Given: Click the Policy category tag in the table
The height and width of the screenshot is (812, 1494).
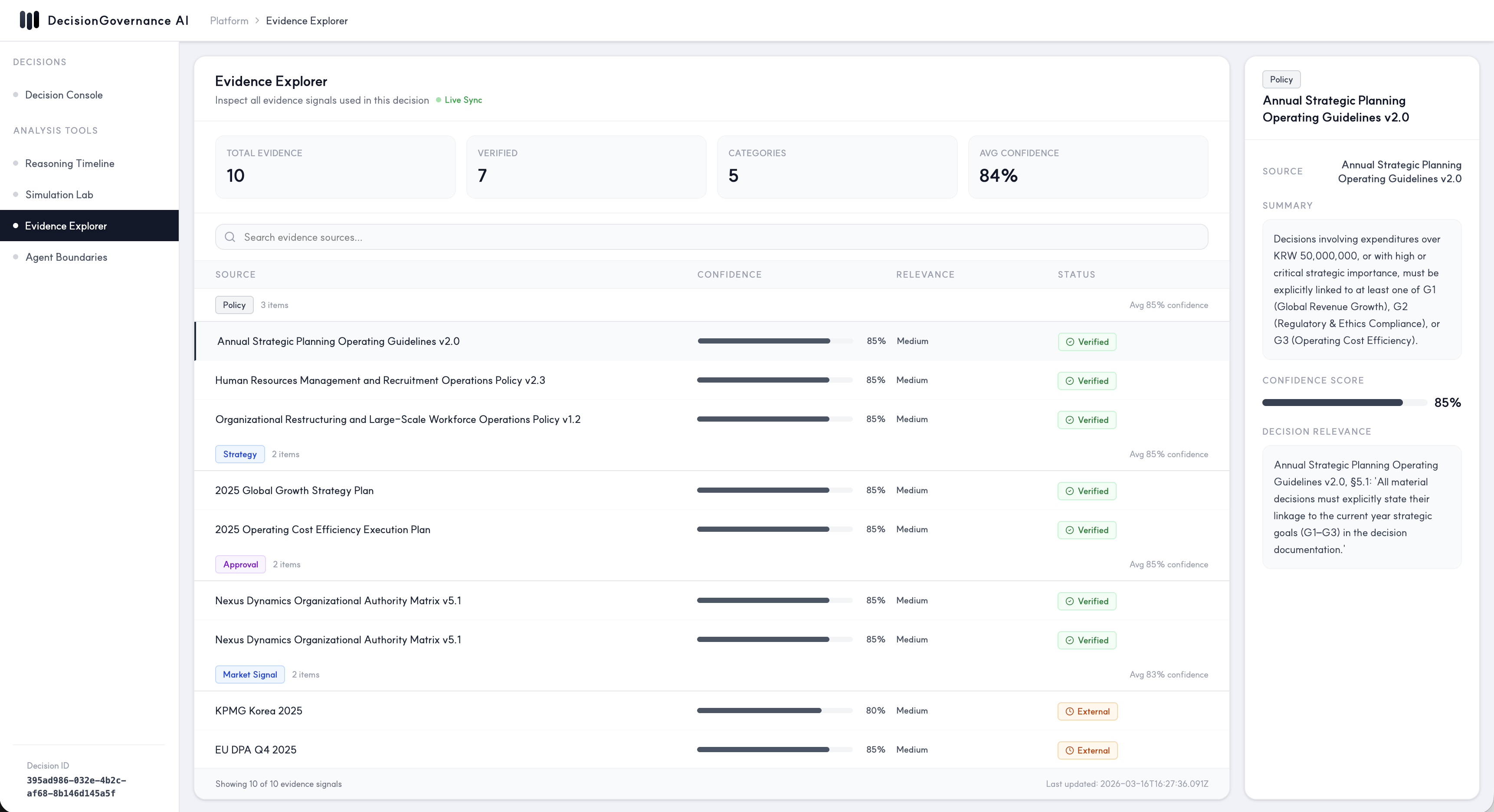Looking at the screenshot, I should point(234,305).
